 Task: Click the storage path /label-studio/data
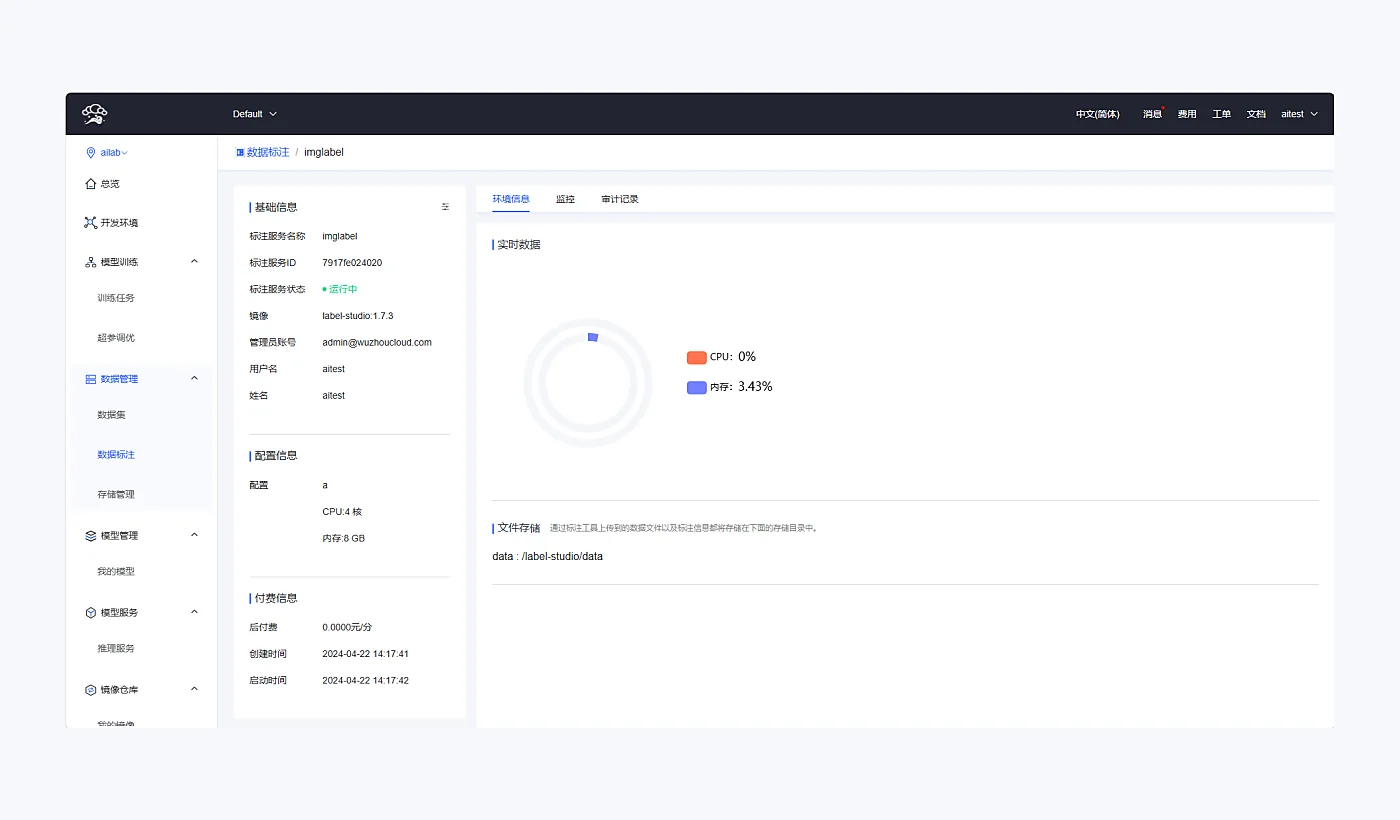tap(562, 556)
